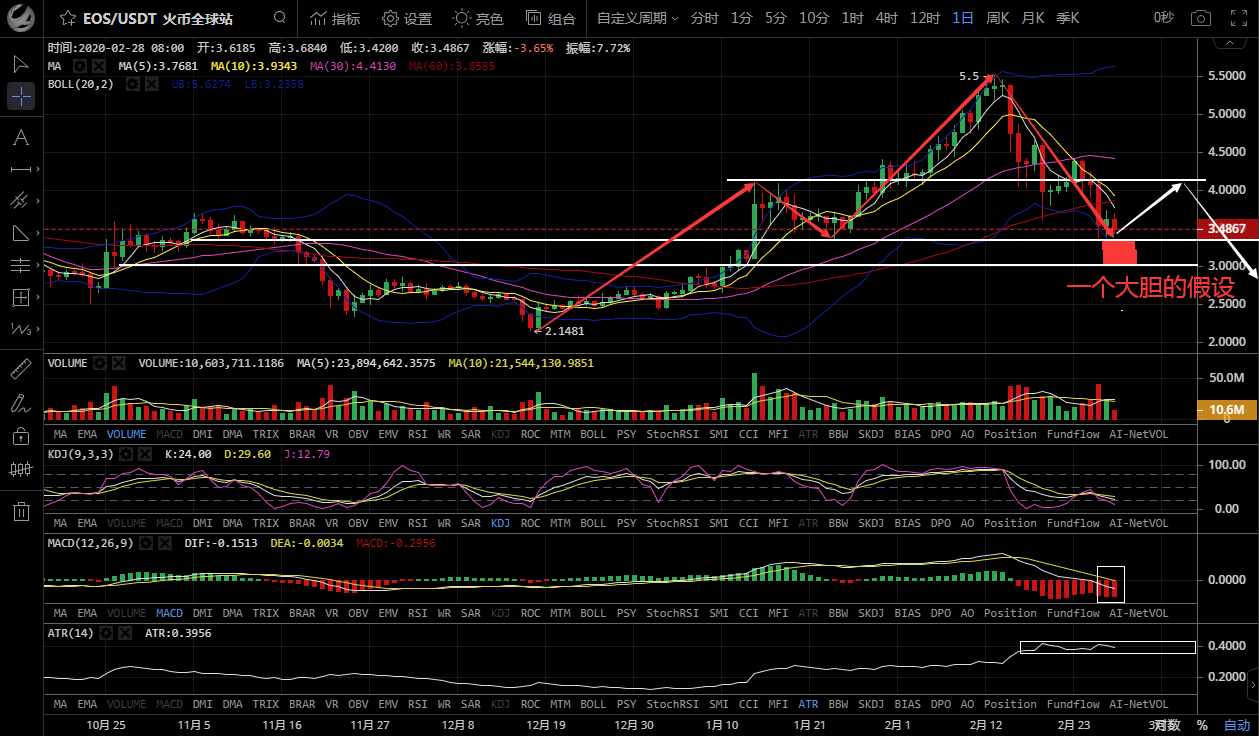The width and height of the screenshot is (1259, 736).
Task: Favorite EOS/USDT with the star
Action: click(x=67, y=18)
